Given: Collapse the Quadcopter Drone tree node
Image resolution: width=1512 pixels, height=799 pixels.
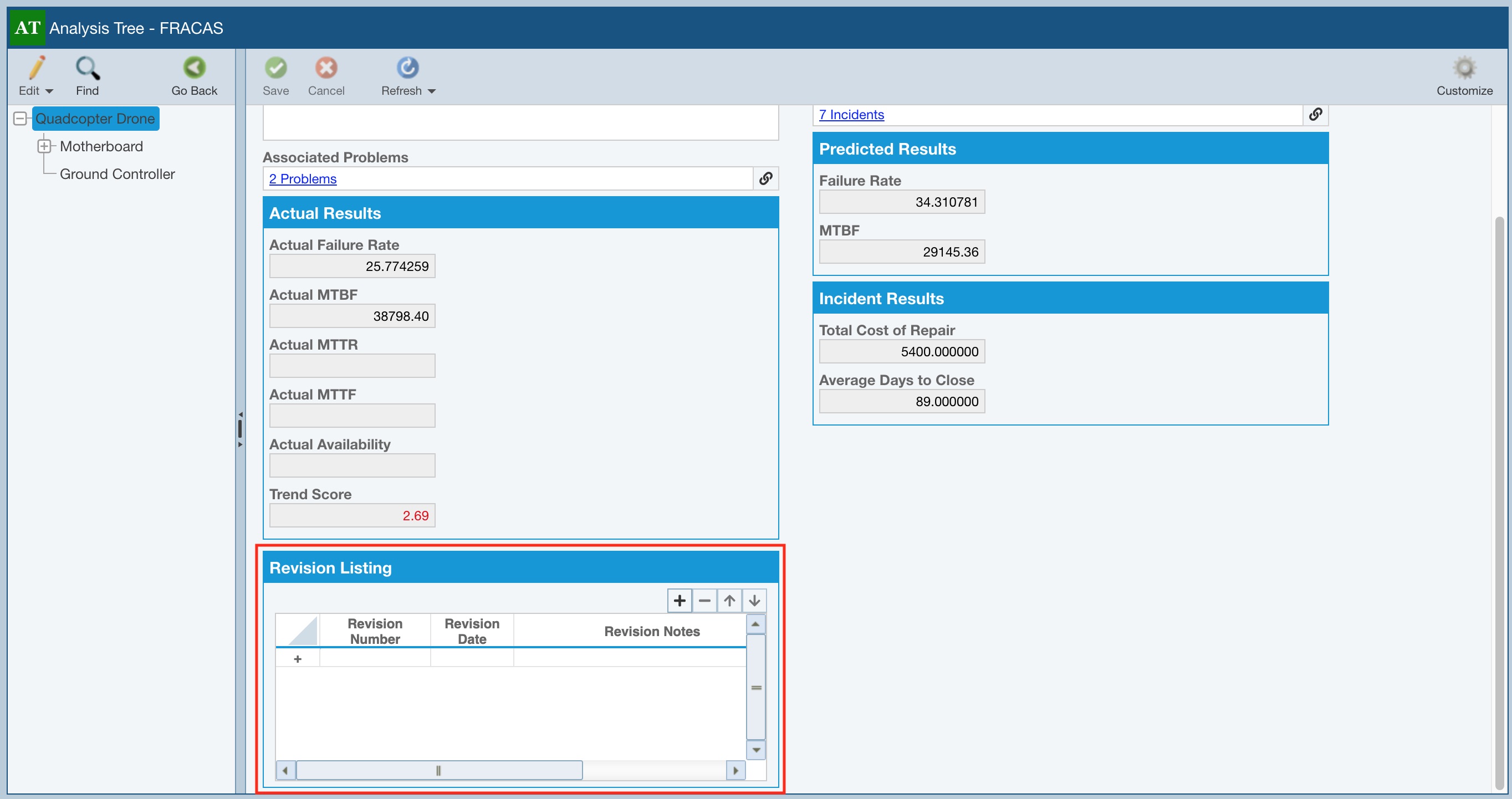Looking at the screenshot, I should [20, 119].
